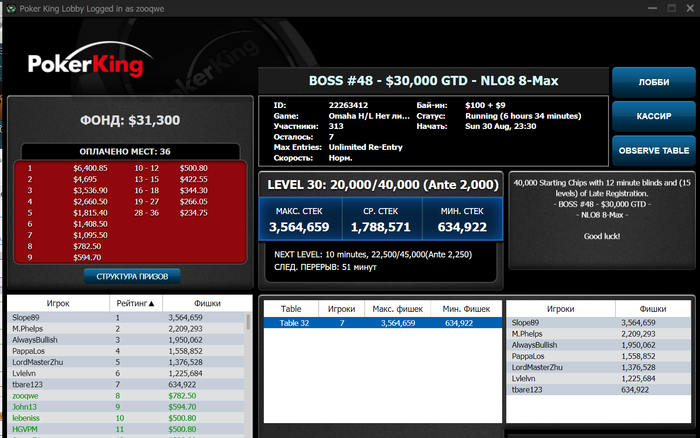Click the Table column header
Viewport: 700px width, 438px height.
(291, 309)
